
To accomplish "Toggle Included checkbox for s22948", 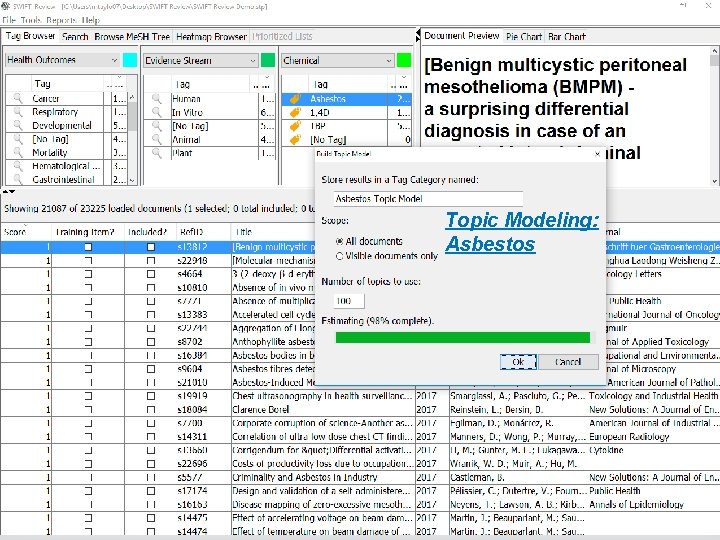I will tap(151, 260).
